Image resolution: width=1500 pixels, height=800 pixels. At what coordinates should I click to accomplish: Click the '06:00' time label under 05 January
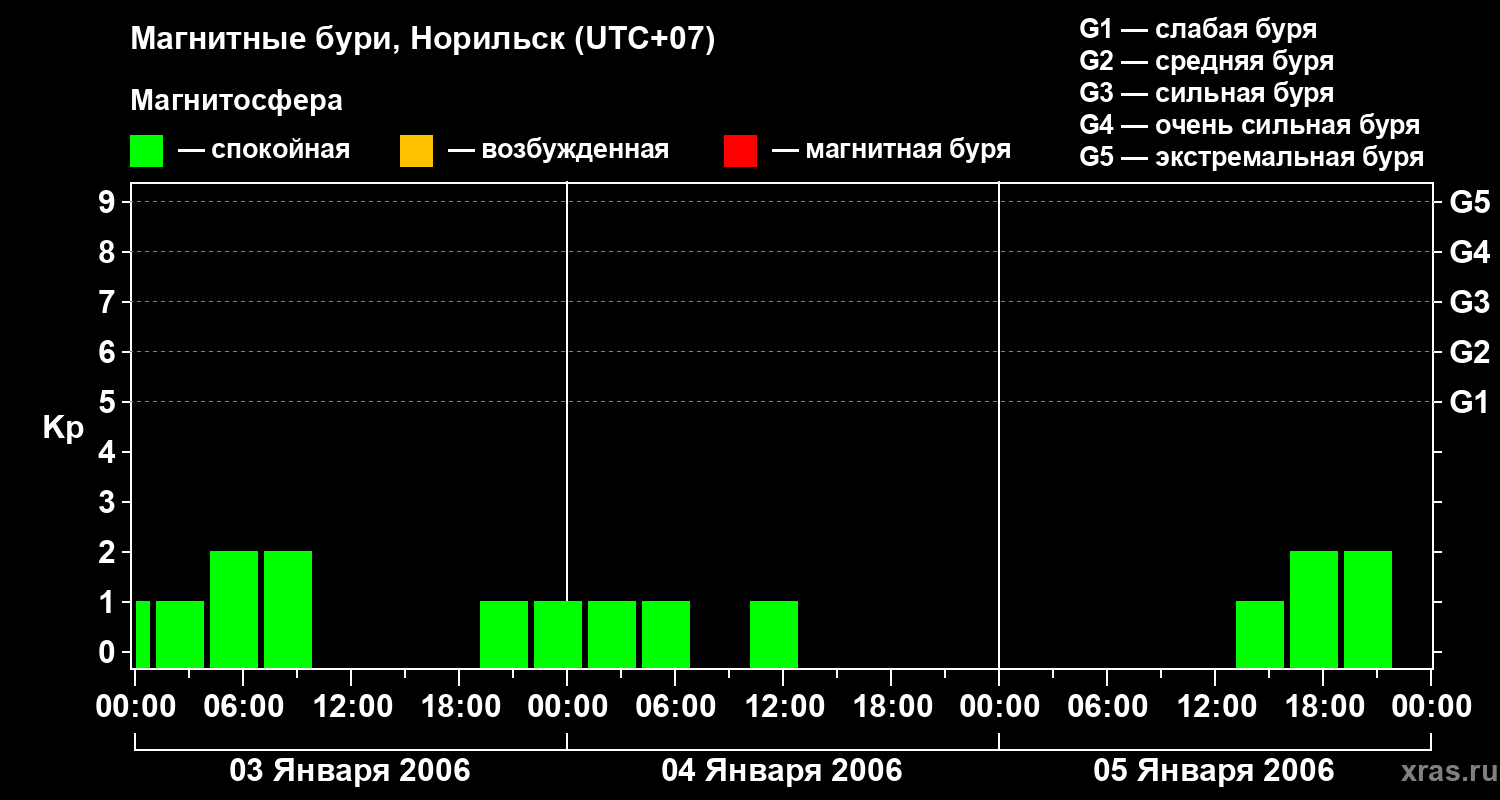coord(1107,707)
